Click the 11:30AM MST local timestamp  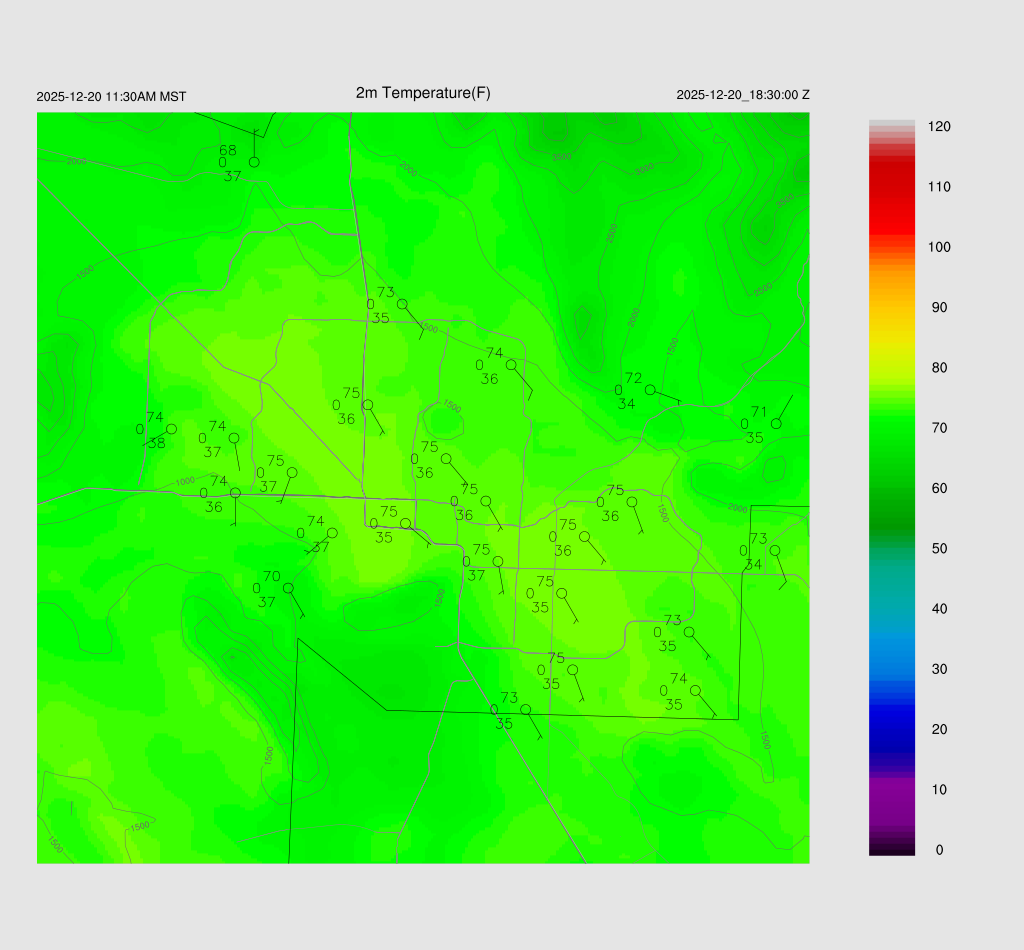[111, 97]
